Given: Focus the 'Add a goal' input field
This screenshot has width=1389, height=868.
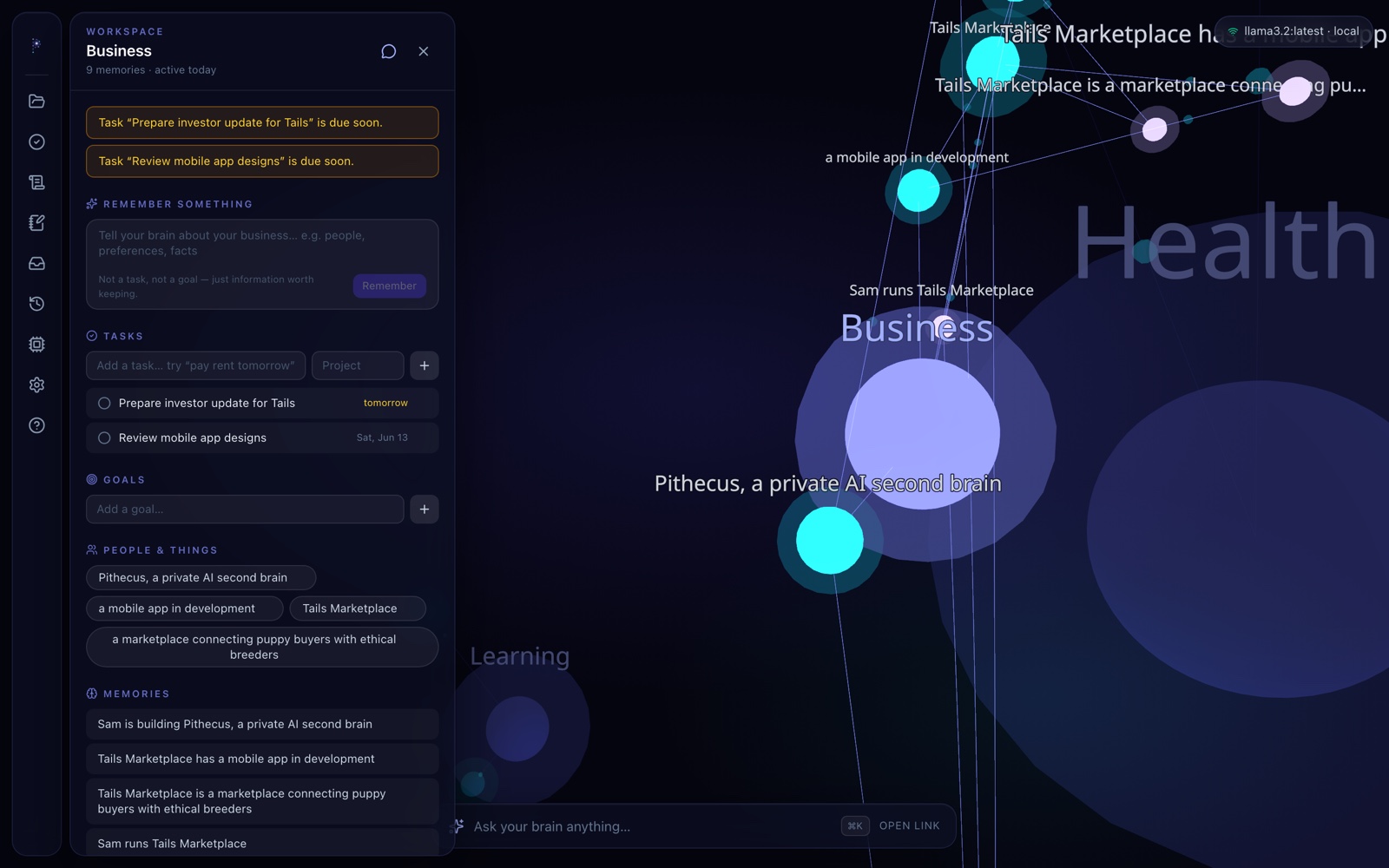Looking at the screenshot, I should click(245, 510).
